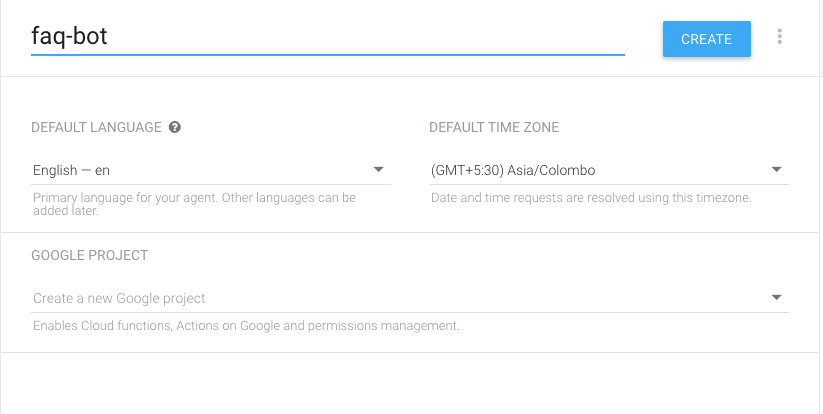Click the DEFAULT LANGUAGE heading label

click(x=96, y=128)
